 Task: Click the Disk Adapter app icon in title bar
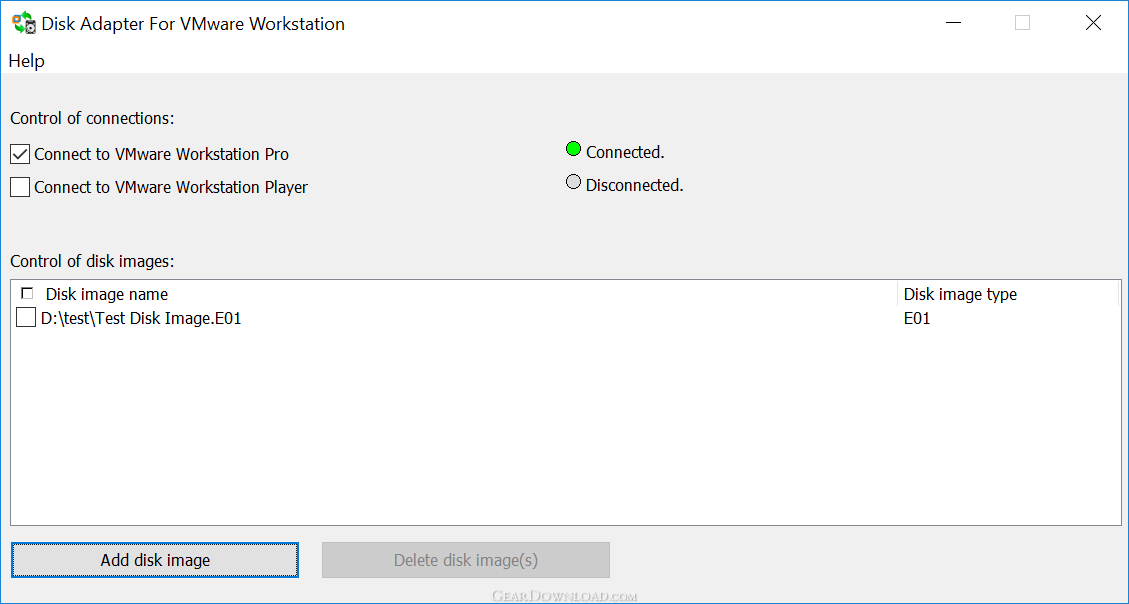pyautogui.click(x=24, y=23)
